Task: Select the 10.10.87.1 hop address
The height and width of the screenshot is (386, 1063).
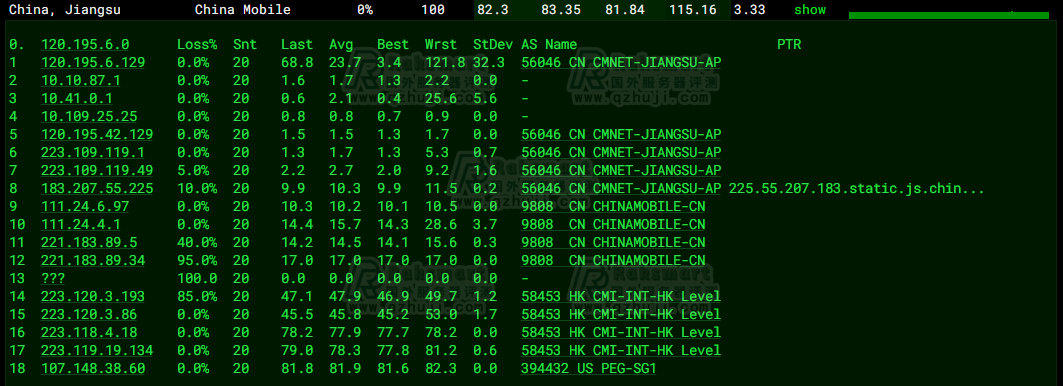Action: 81,80
